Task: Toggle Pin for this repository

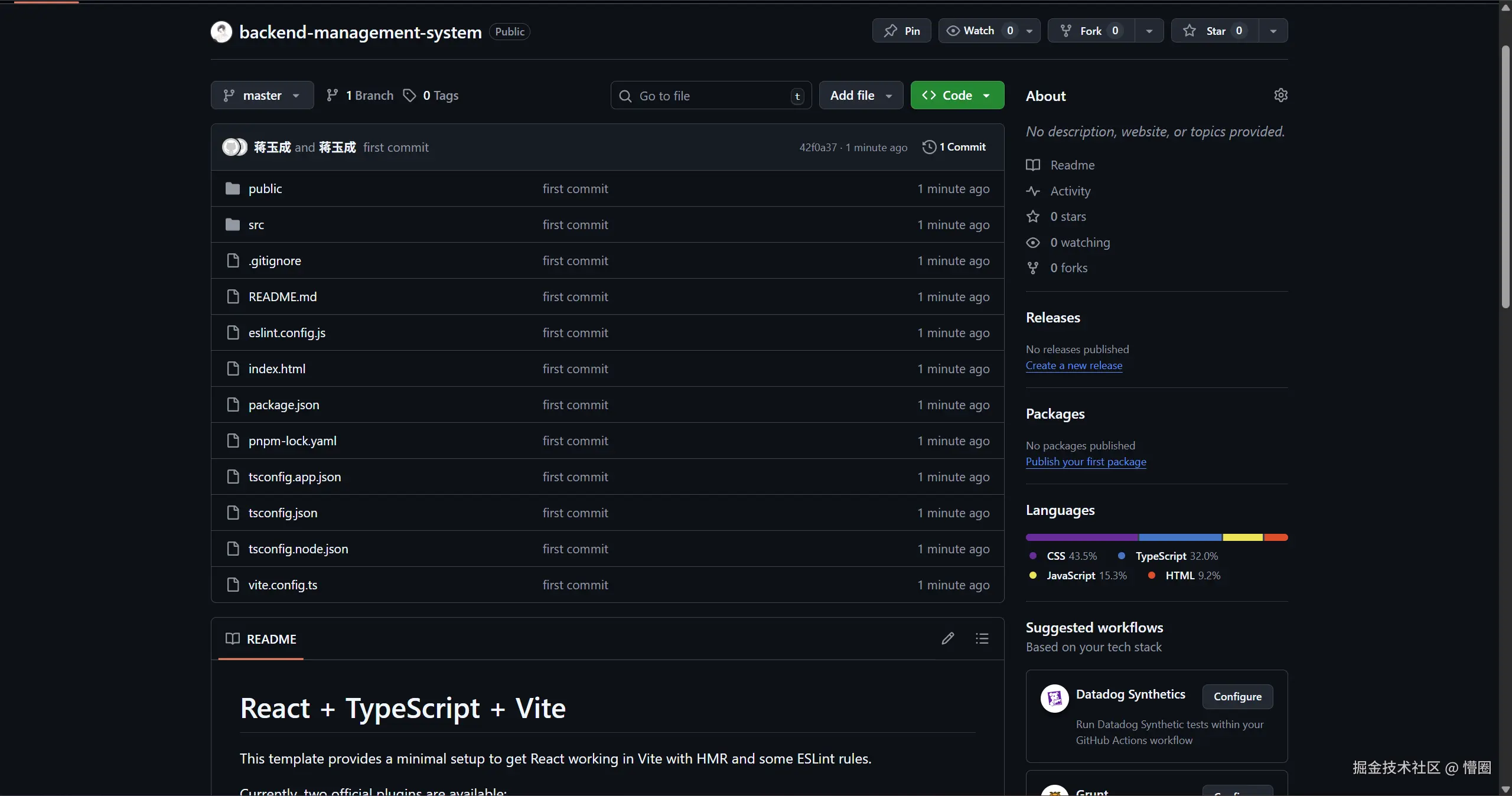Action: pos(901,31)
